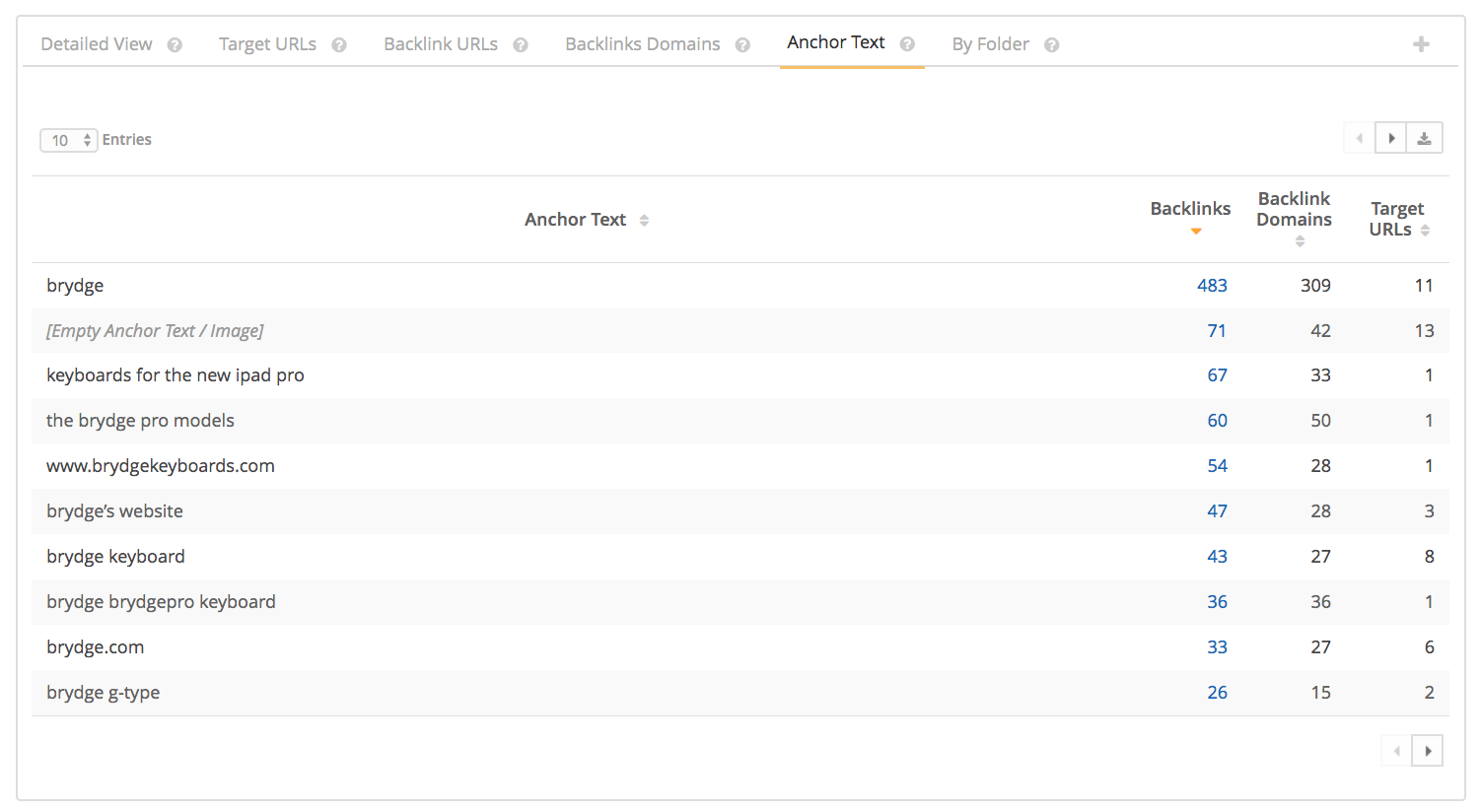Click the 11 target URLs value

[x=1424, y=286]
